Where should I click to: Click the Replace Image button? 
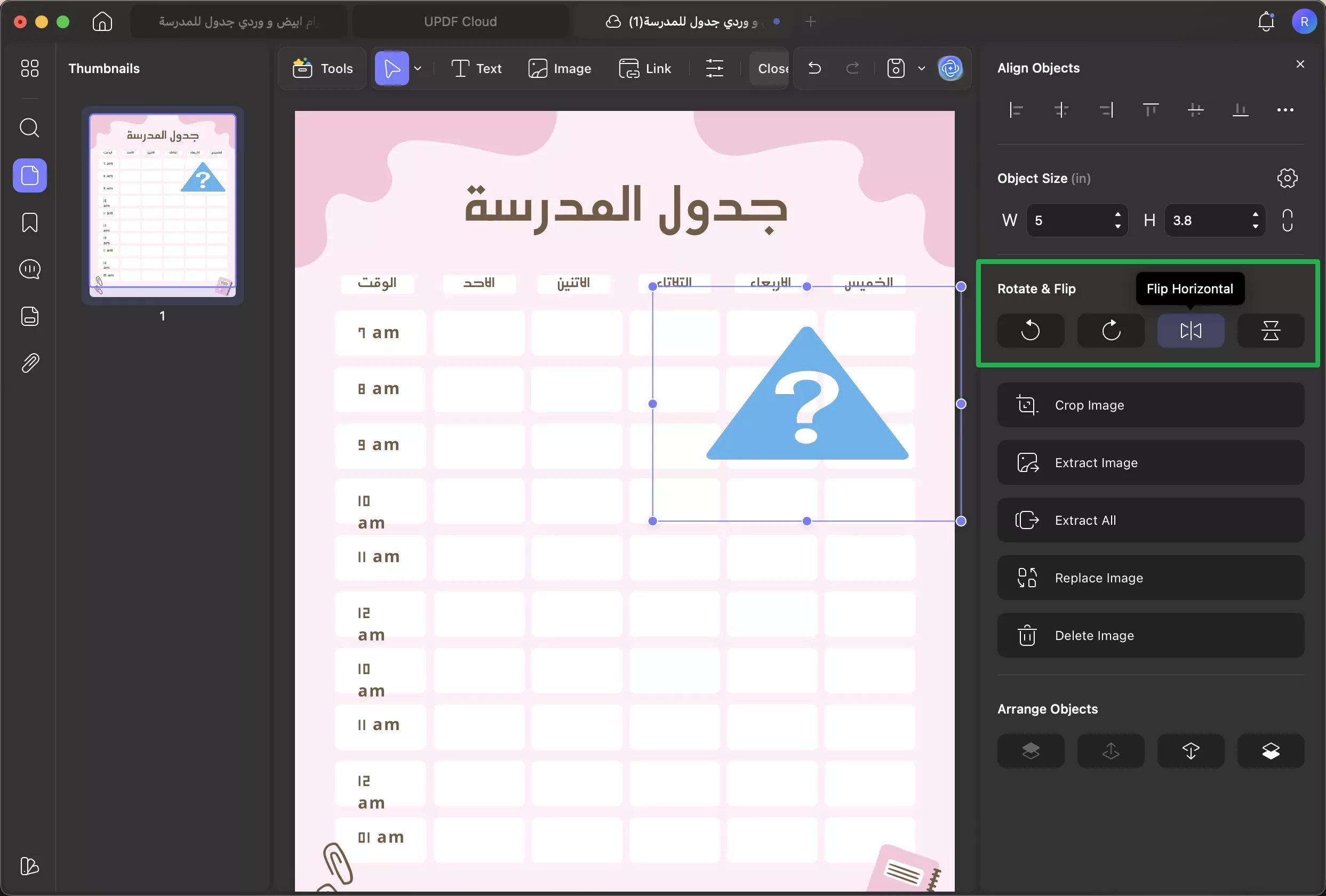pos(1151,578)
